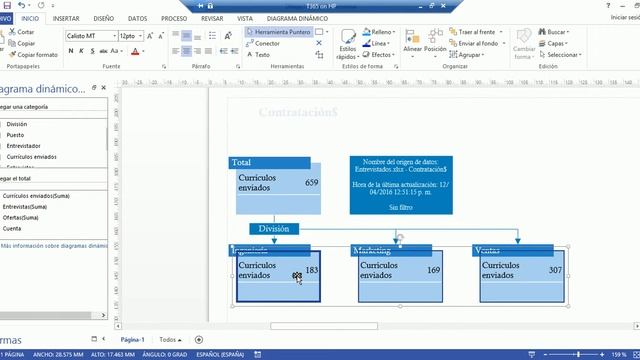Viewport: 640px width, 360px height.
Task: Click the Save disk icon
Action: pyautogui.click(x=7, y=6)
